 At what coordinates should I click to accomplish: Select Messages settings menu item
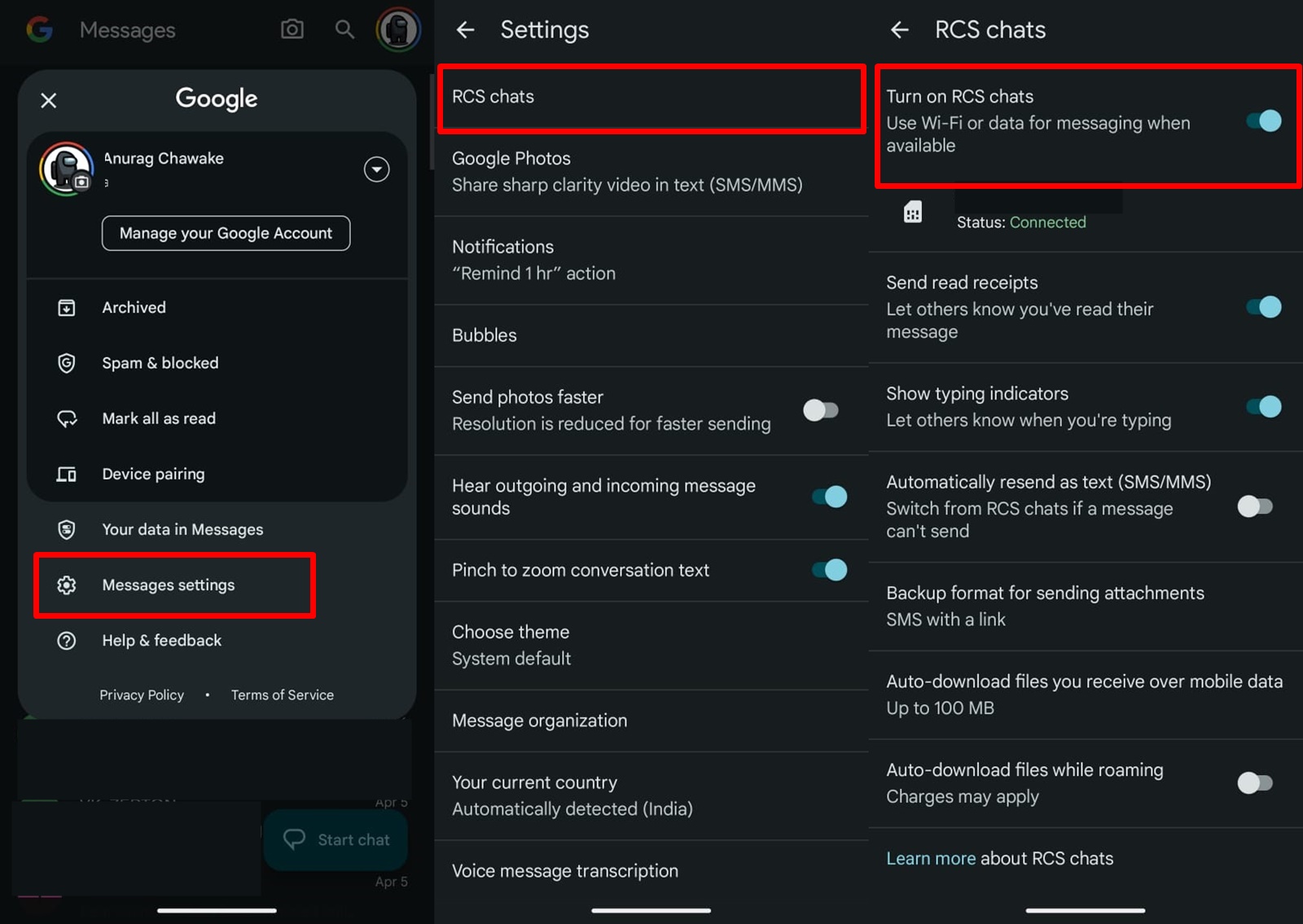[168, 585]
